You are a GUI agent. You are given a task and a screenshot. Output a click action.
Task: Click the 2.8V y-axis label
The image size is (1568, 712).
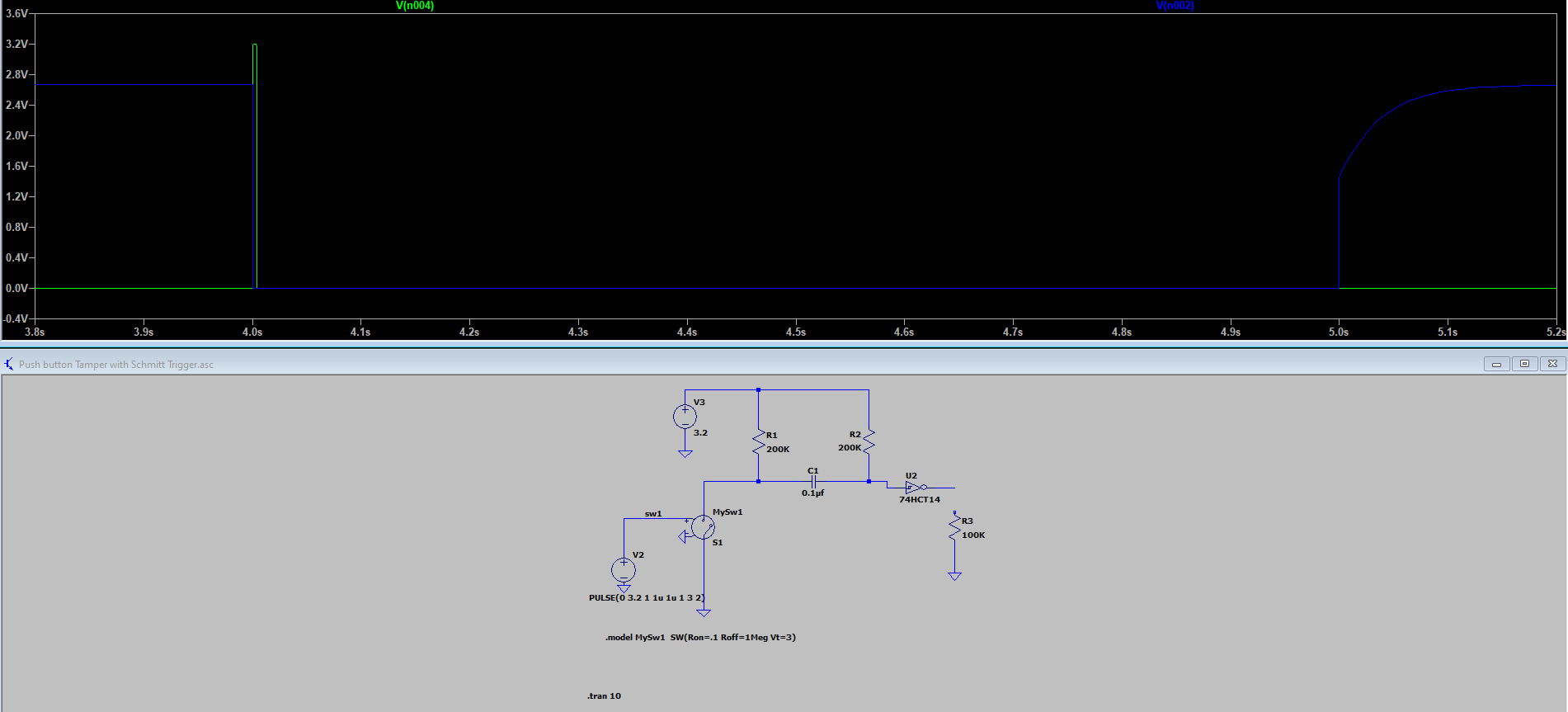[x=16, y=74]
